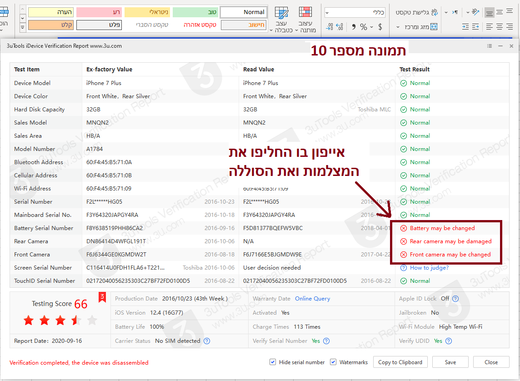This screenshot has height=381, width=520.
Task: Click help icon next to Verify Serial Number
Action: (x=326, y=341)
